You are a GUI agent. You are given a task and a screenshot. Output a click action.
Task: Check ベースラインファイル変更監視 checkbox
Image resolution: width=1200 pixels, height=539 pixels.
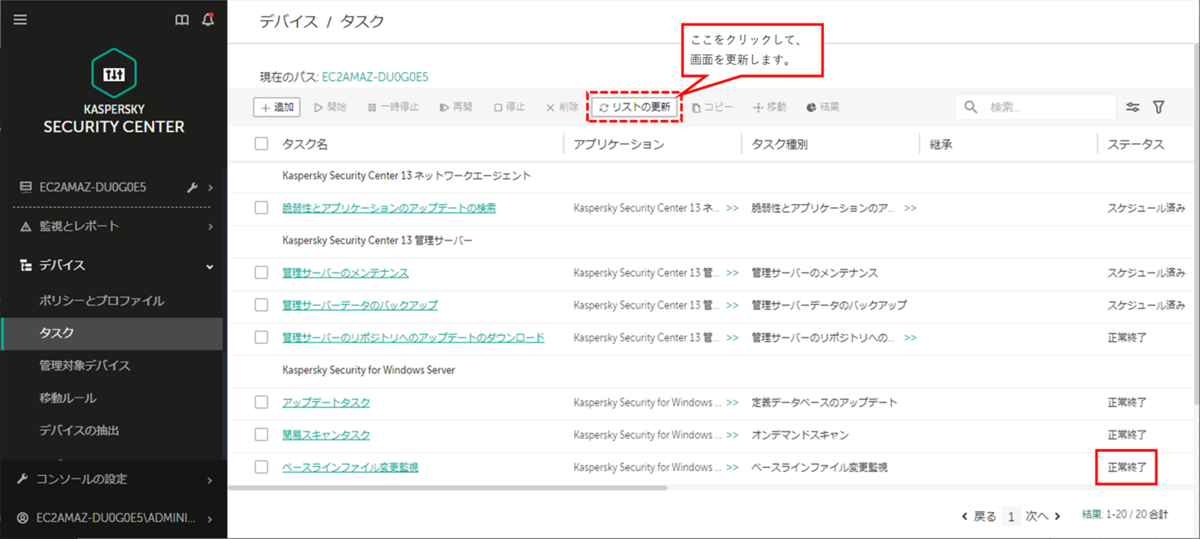(x=261, y=467)
